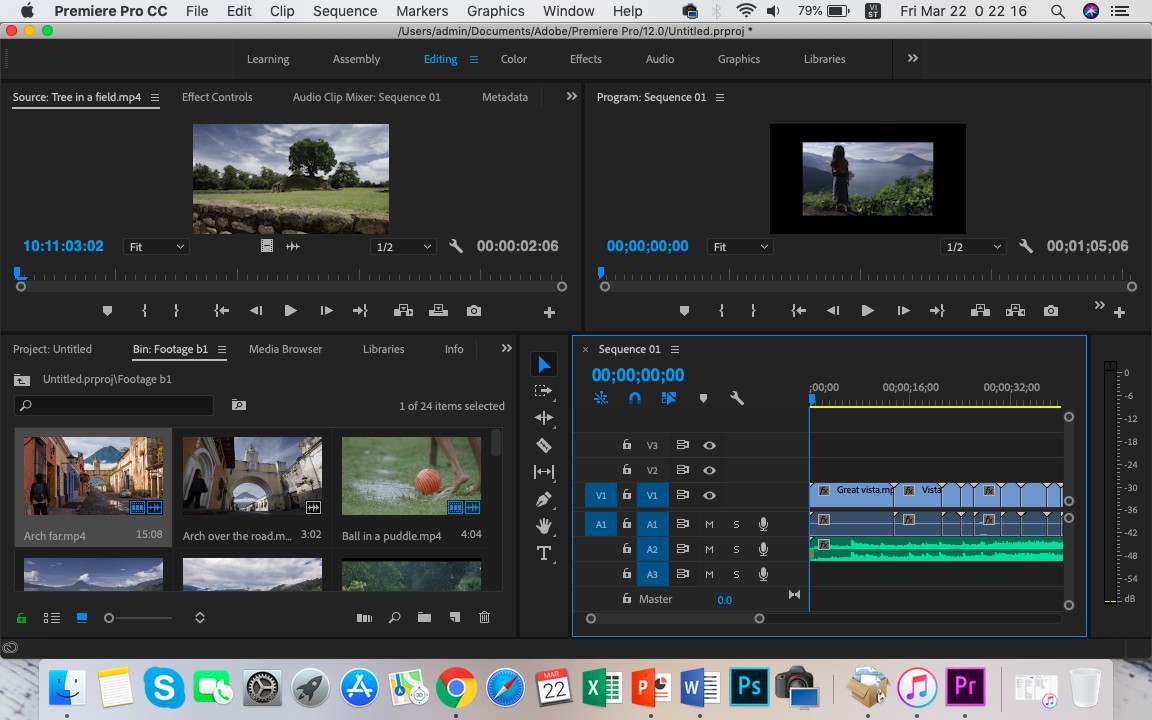1152x720 pixels.
Task: Select the Razor tool
Action: [x=544, y=444]
